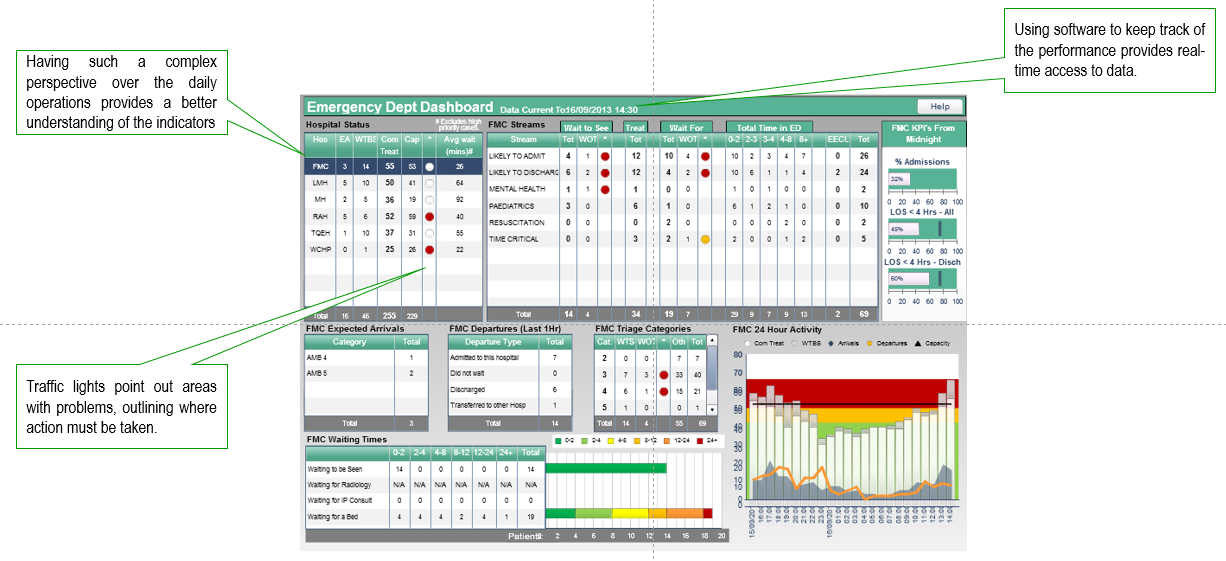1226x561 pixels.
Task: Click Departures legend marker in activity chart
Action: pos(869,343)
